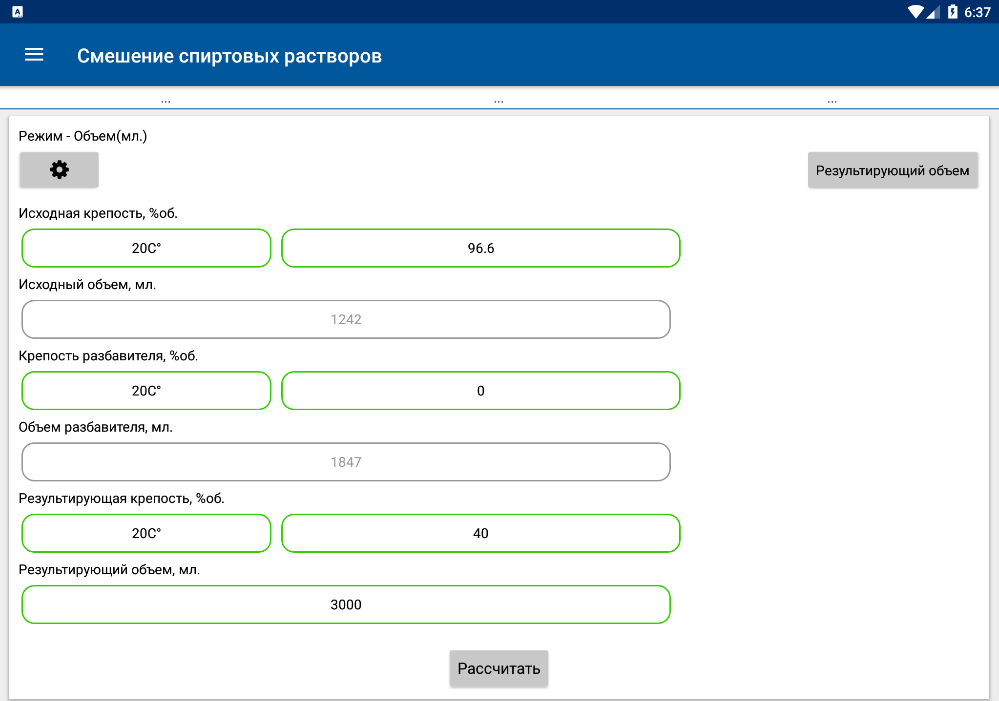Open mode settings with the gear icon
Viewport: 999px width, 701px height.
tap(59, 170)
